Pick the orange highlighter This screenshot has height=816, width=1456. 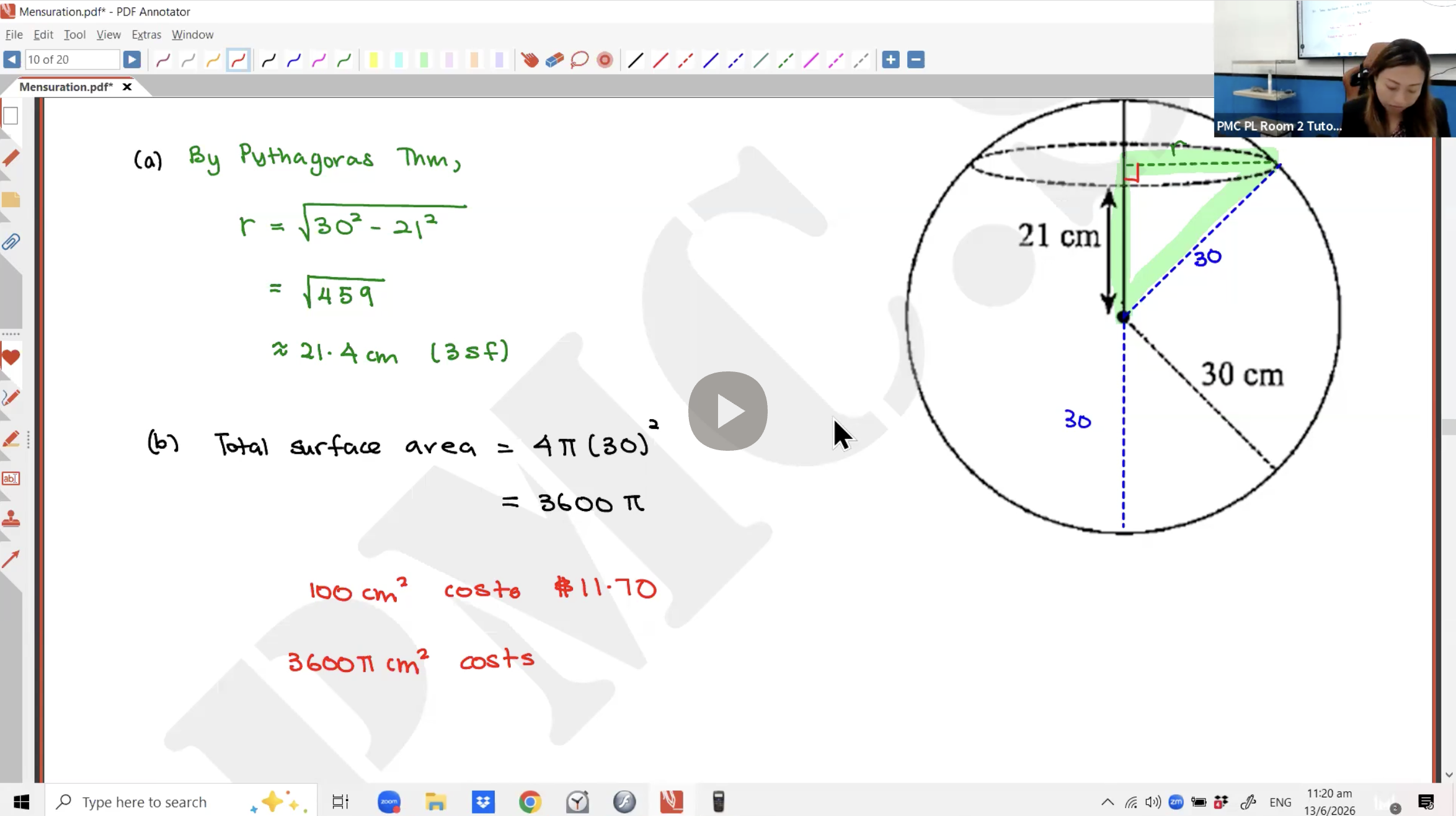[474, 60]
